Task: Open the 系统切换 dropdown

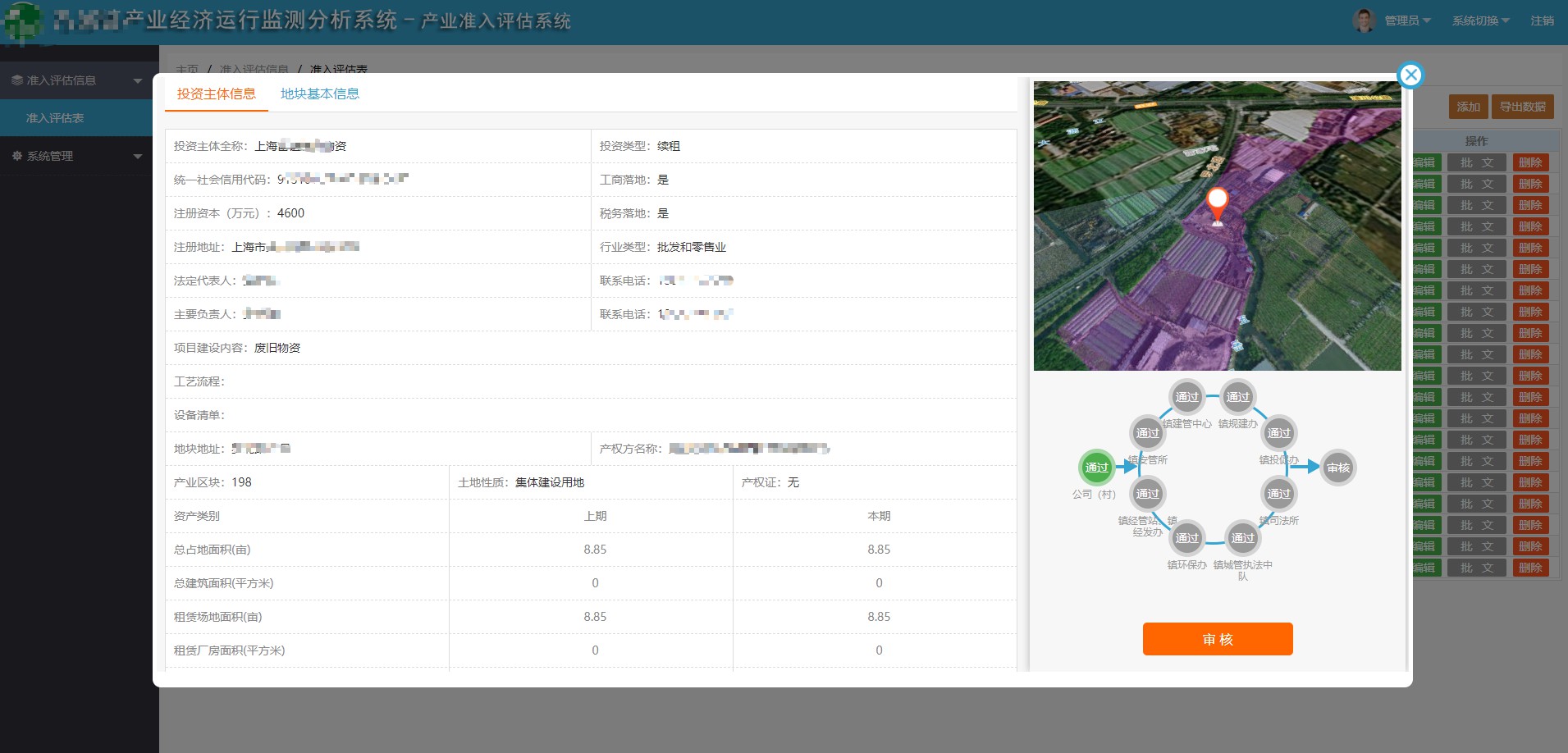Action: [1479, 21]
